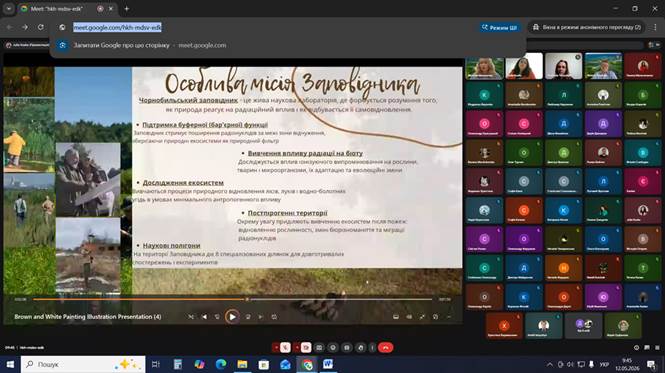Click the playhead knob on the progress bar
The image size is (665, 373).
(x=247, y=299)
